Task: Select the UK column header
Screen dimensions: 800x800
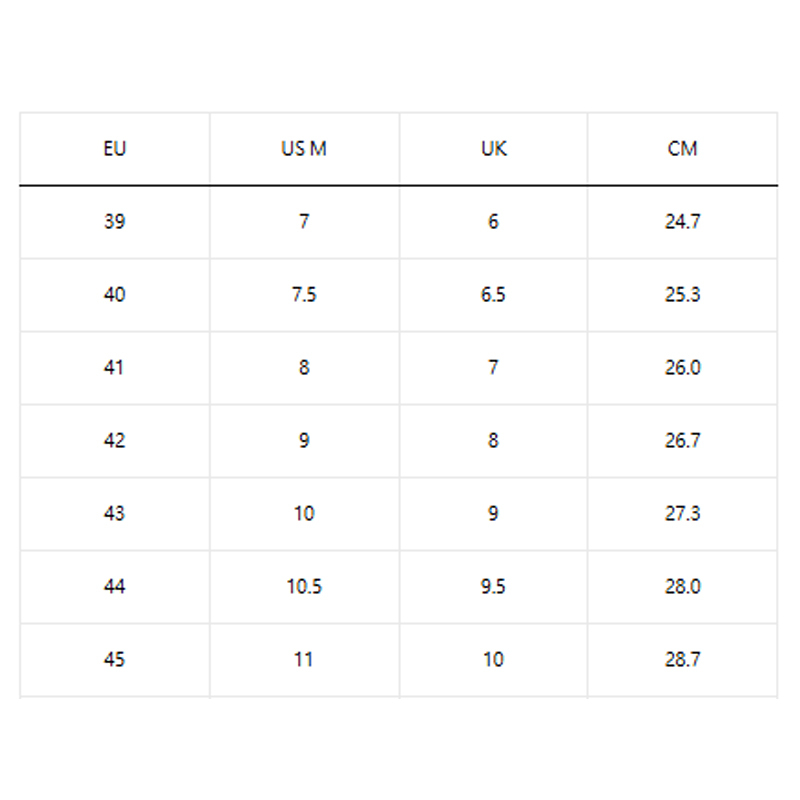Action: (493, 149)
